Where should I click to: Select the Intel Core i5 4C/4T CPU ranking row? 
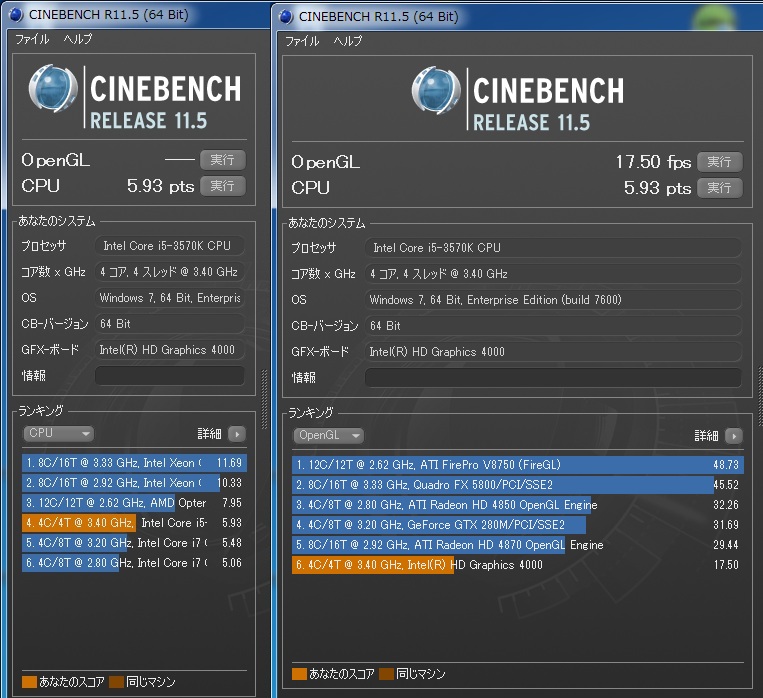134,522
